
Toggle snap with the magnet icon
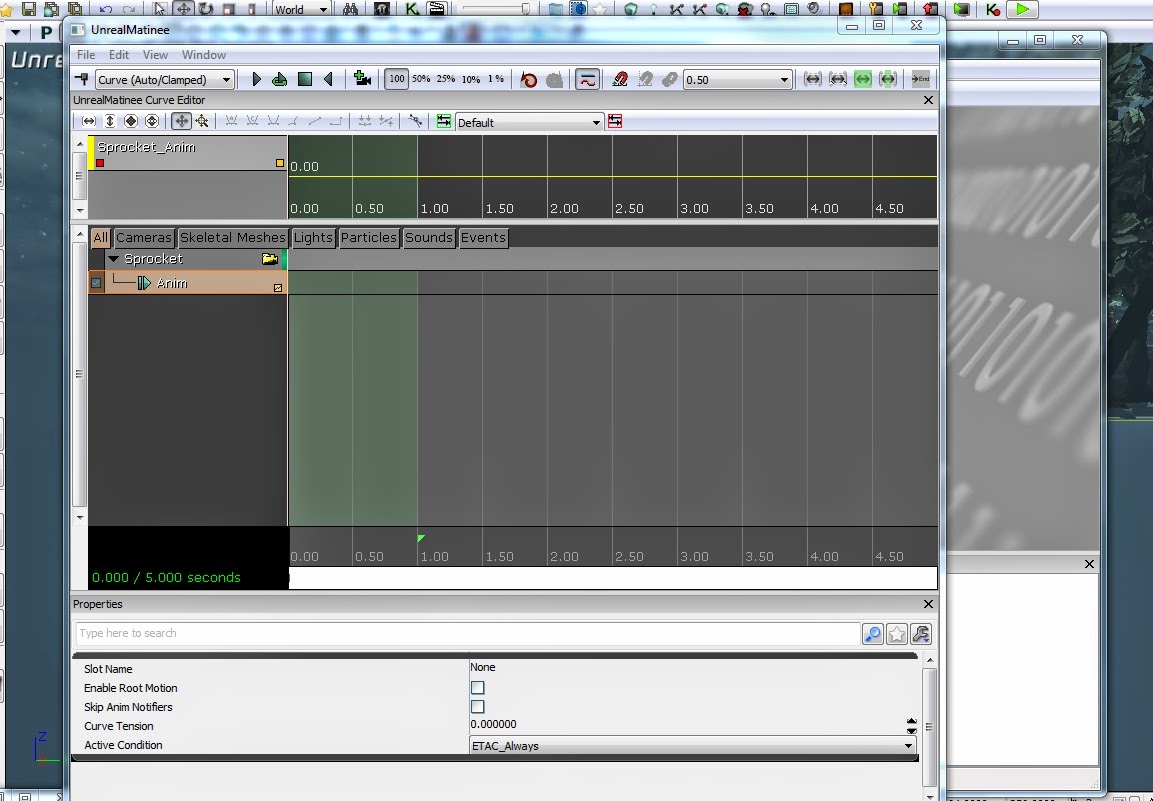point(620,79)
